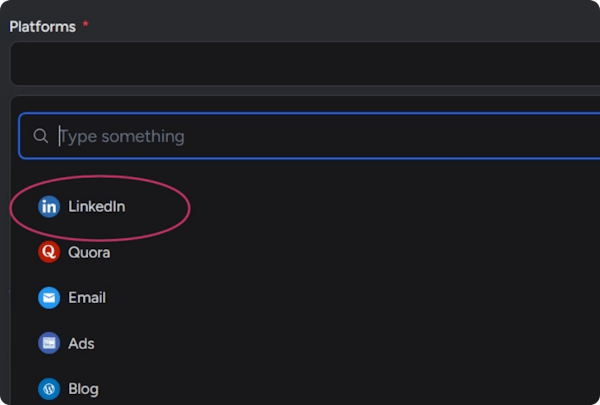Click the "Email" text label
Viewport: 600px width, 405px height.
coord(87,298)
